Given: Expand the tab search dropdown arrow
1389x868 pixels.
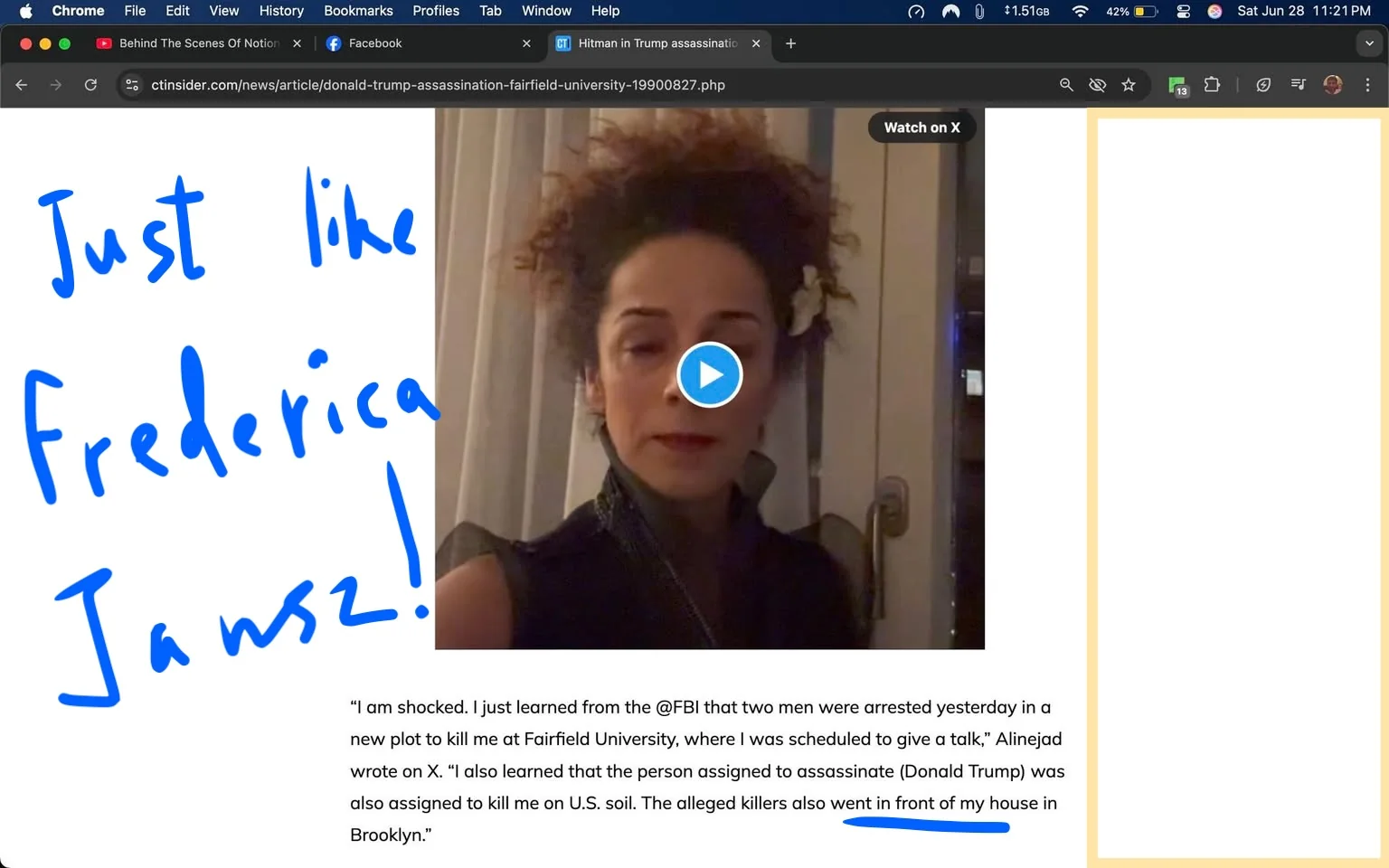Looking at the screenshot, I should pyautogui.click(x=1369, y=43).
